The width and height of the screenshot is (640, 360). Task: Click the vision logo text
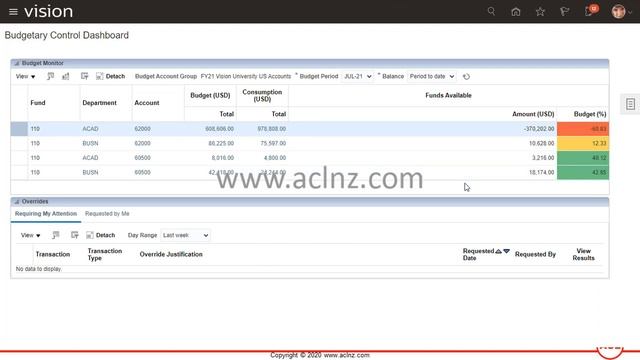point(48,12)
